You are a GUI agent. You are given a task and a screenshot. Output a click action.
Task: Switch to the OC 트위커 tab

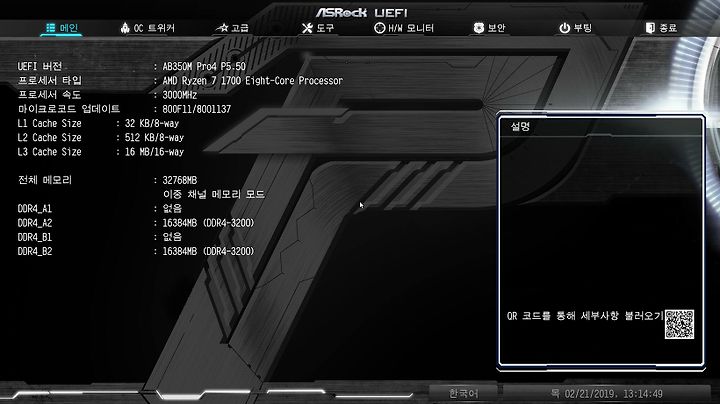point(154,28)
